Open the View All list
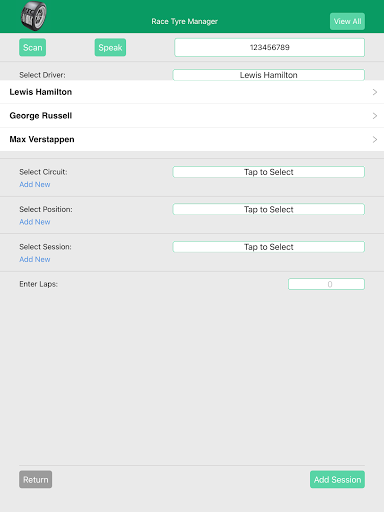The width and height of the screenshot is (384, 512). click(347, 21)
